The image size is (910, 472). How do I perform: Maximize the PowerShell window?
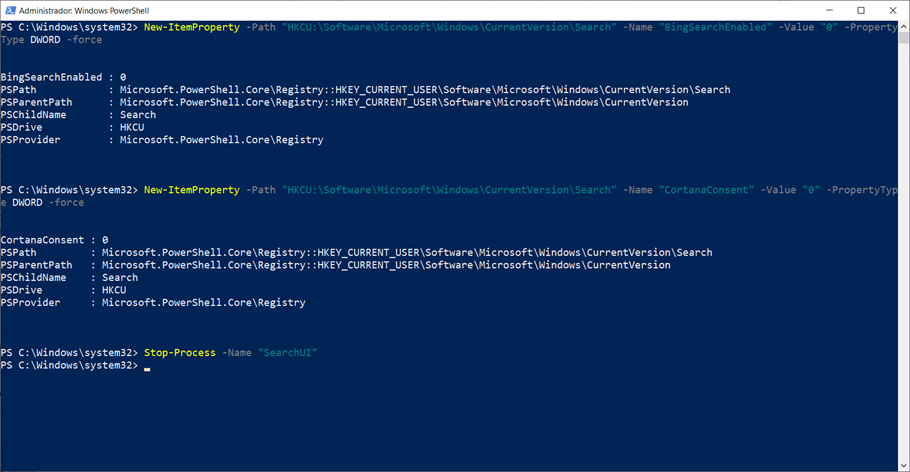click(x=861, y=10)
